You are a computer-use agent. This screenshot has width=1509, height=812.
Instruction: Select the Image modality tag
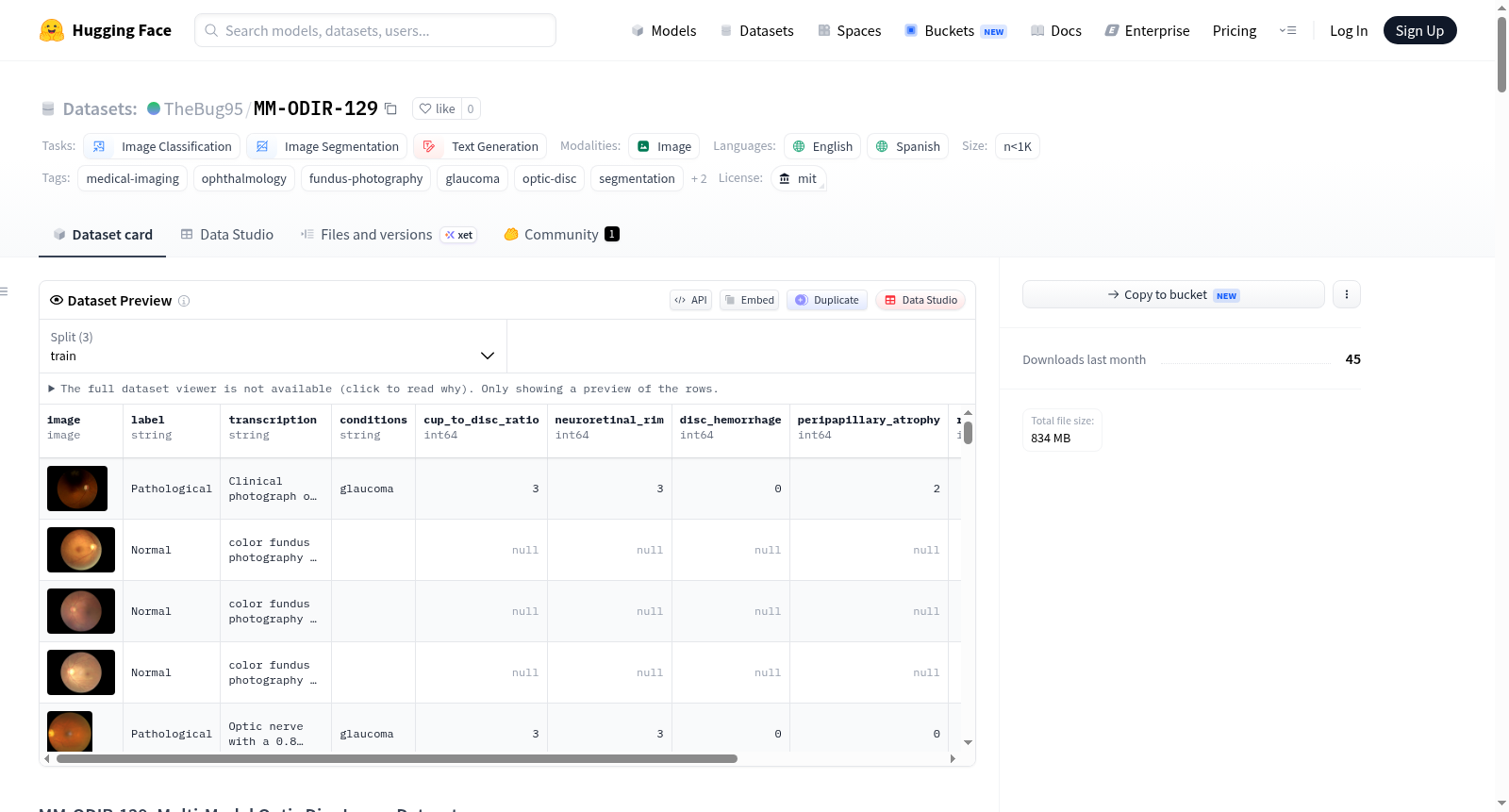pyautogui.click(x=664, y=146)
